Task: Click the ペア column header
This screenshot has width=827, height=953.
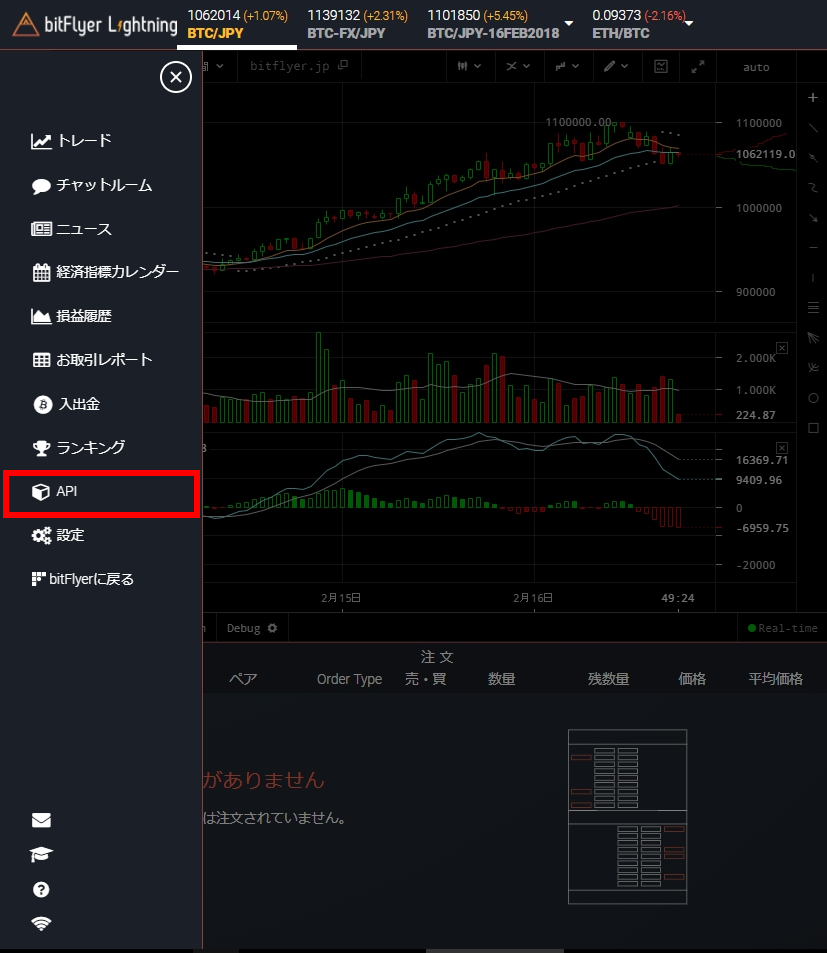Action: (243, 679)
